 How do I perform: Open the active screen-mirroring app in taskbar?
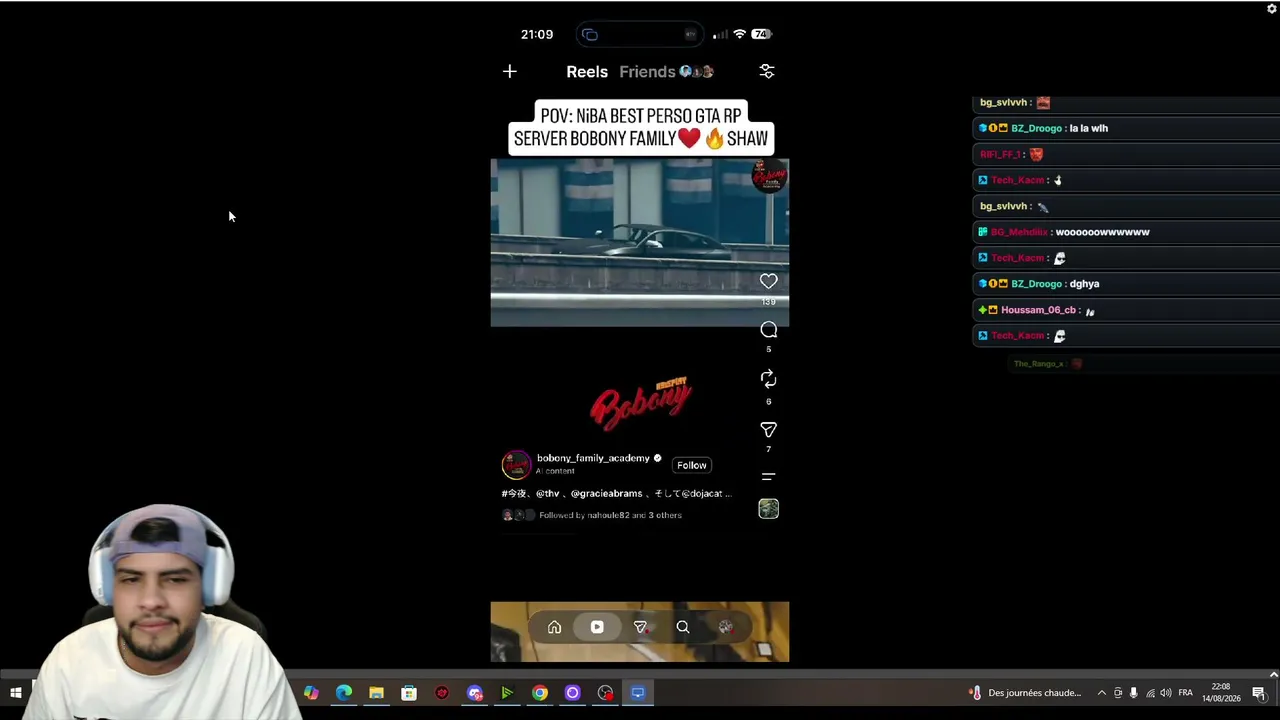(x=638, y=693)
